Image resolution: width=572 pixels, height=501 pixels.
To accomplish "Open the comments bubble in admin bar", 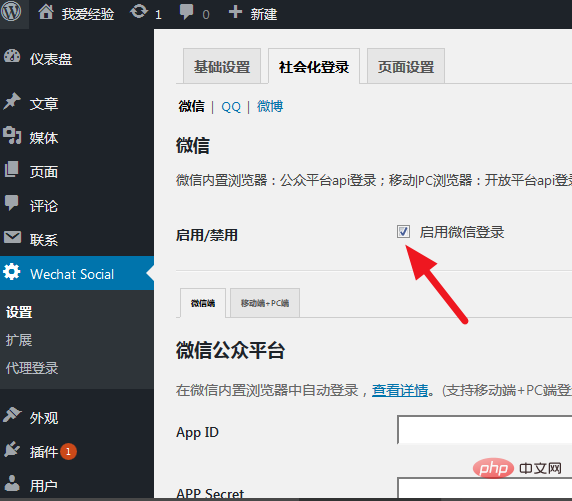I will point(186,12).
